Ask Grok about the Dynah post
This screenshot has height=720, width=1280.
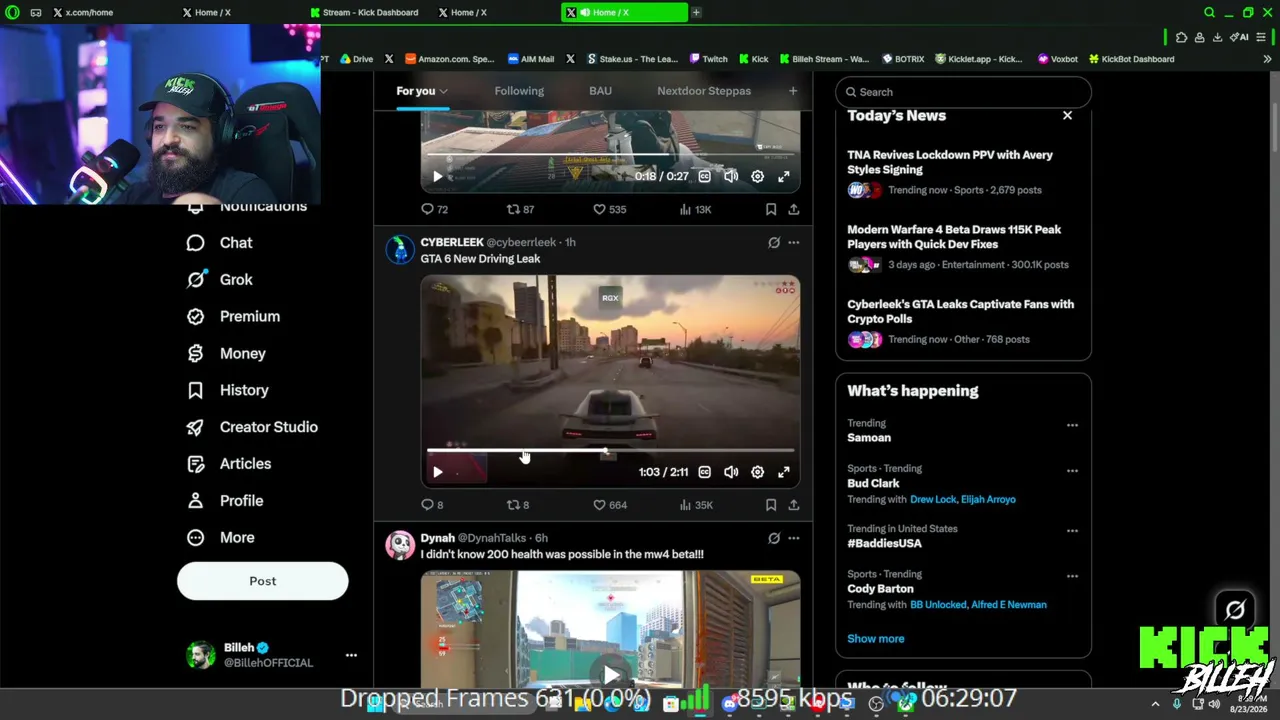coord(774,538)
